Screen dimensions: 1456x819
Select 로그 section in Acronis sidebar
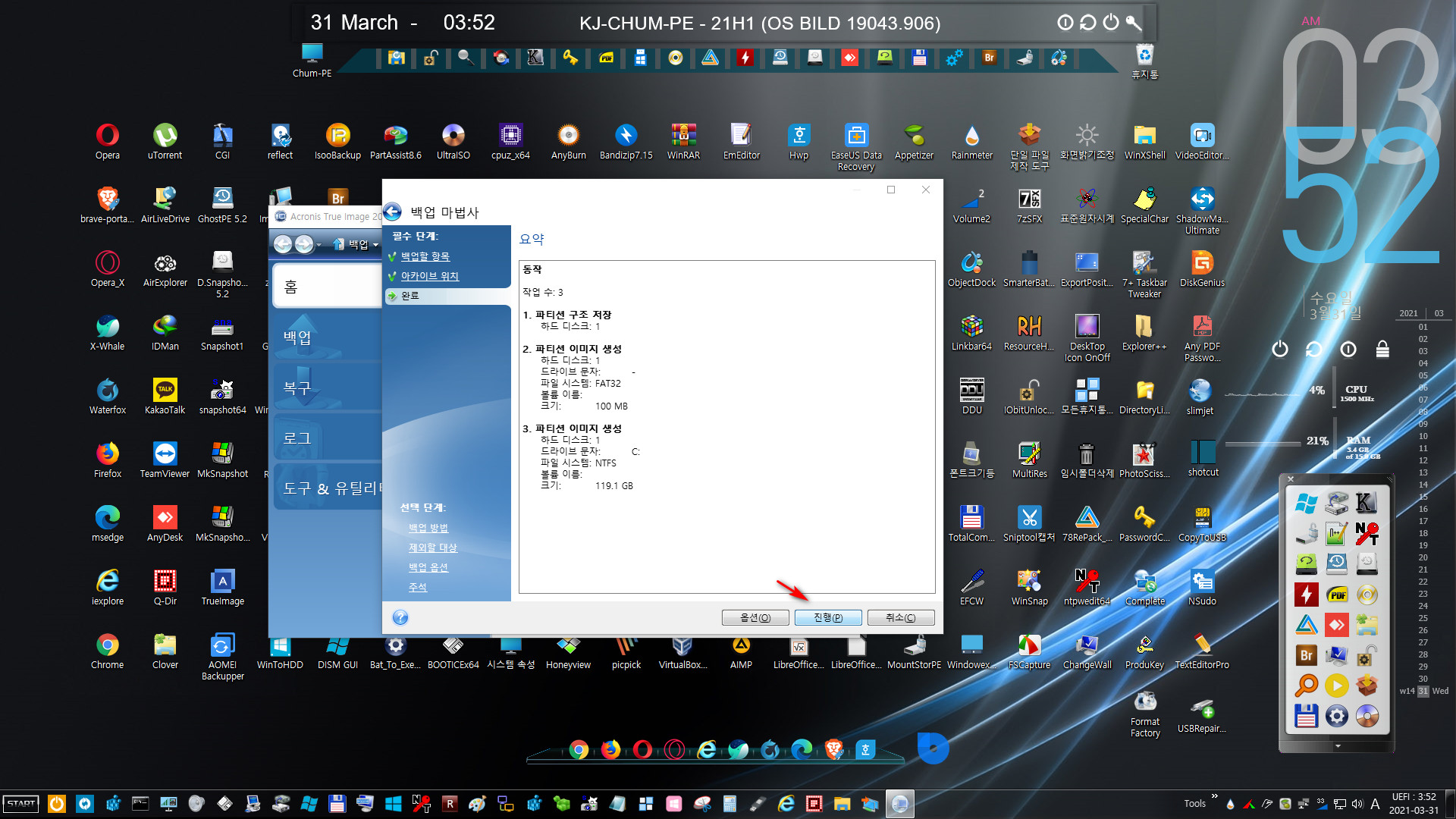point(326,438)
